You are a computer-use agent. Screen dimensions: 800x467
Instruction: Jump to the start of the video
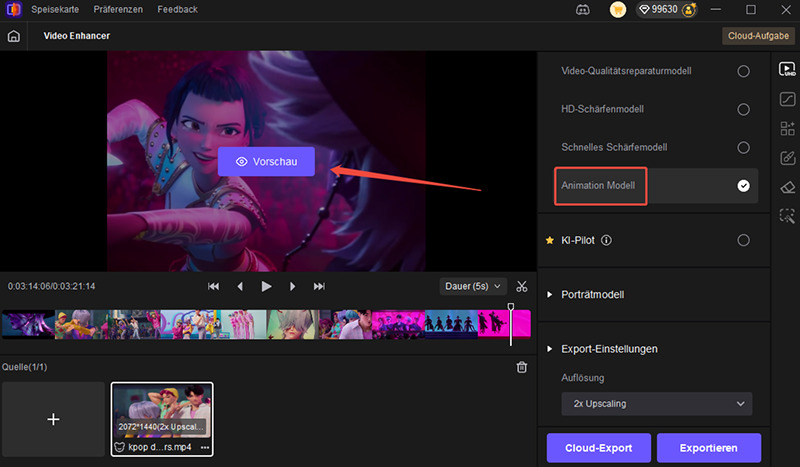(x=213, y=286)
